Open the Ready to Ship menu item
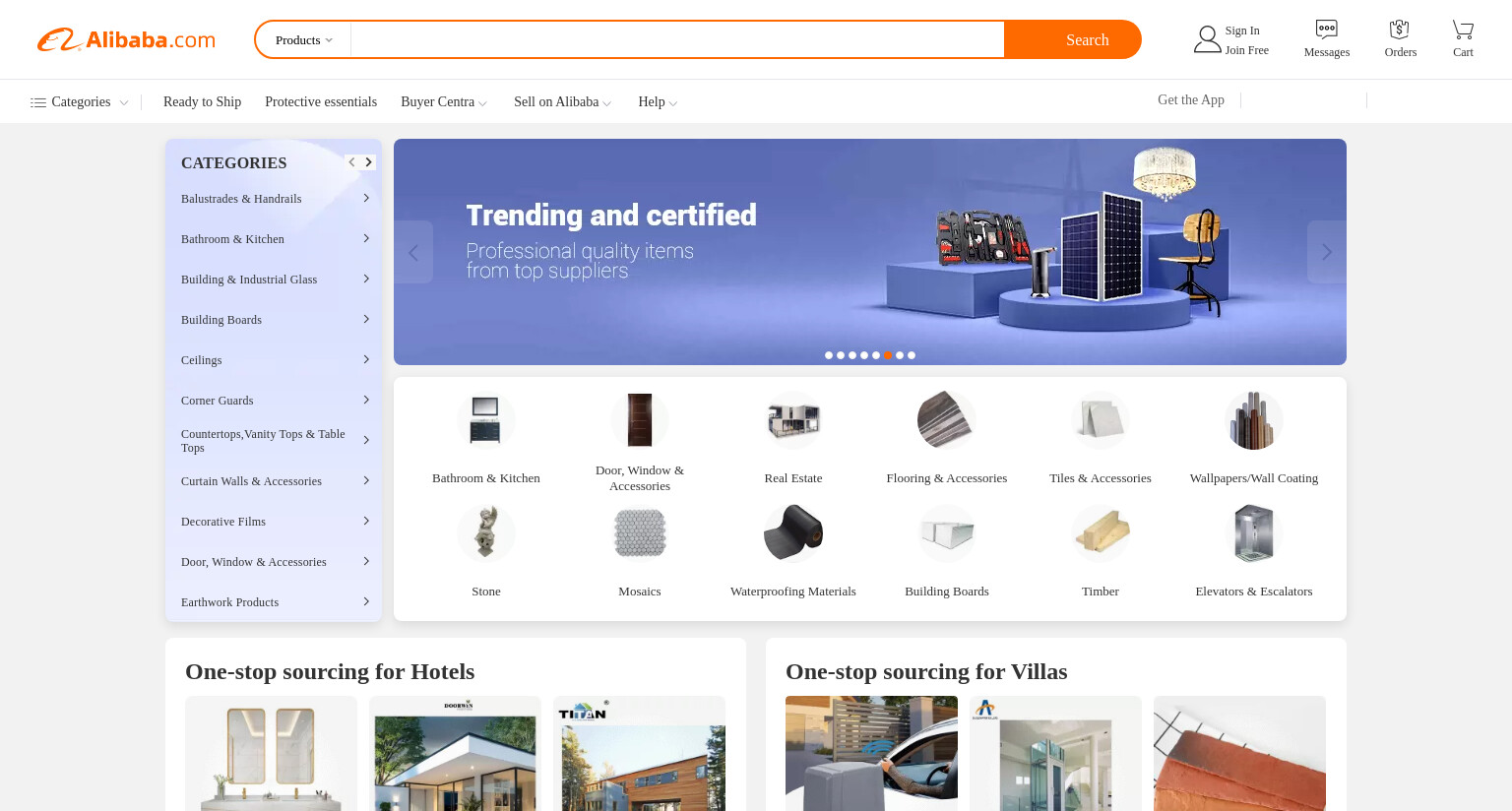The image size is (1512, 811). [x=202, y=102]
